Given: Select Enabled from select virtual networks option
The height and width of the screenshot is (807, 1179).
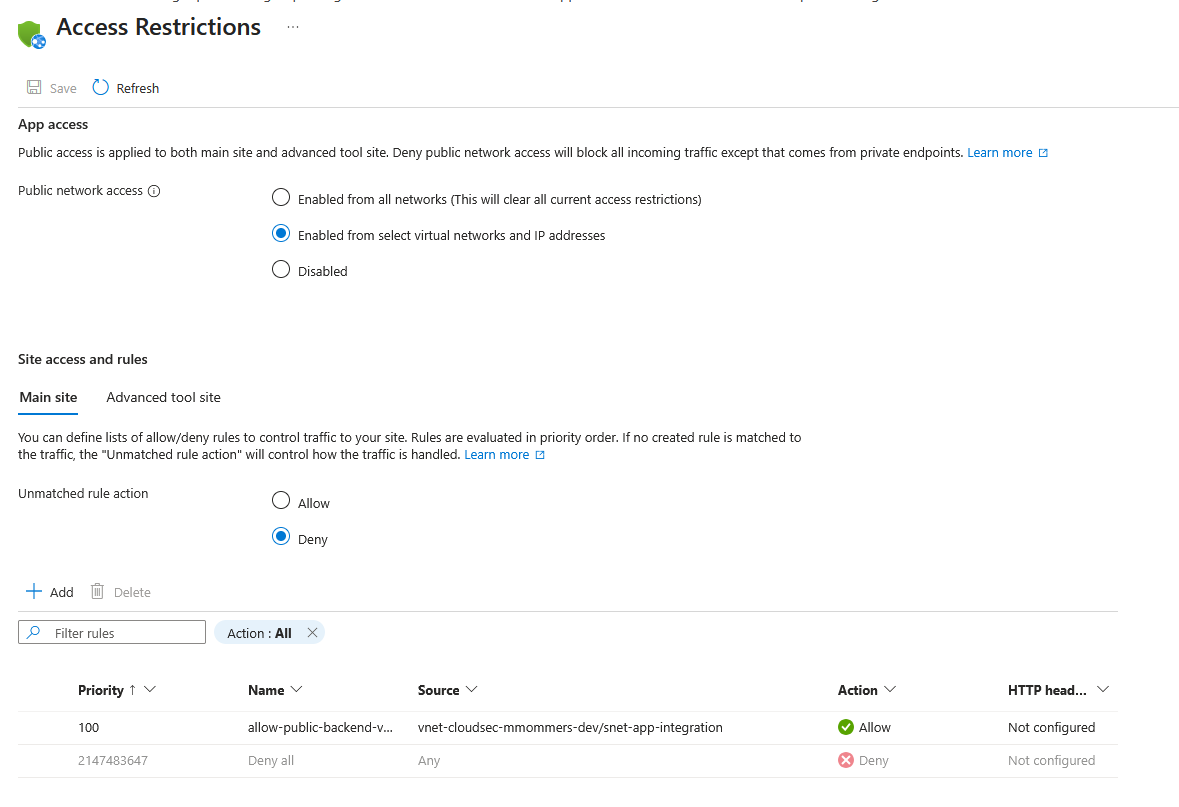Looking at the screenshot, I should click(x=280, y=233).
